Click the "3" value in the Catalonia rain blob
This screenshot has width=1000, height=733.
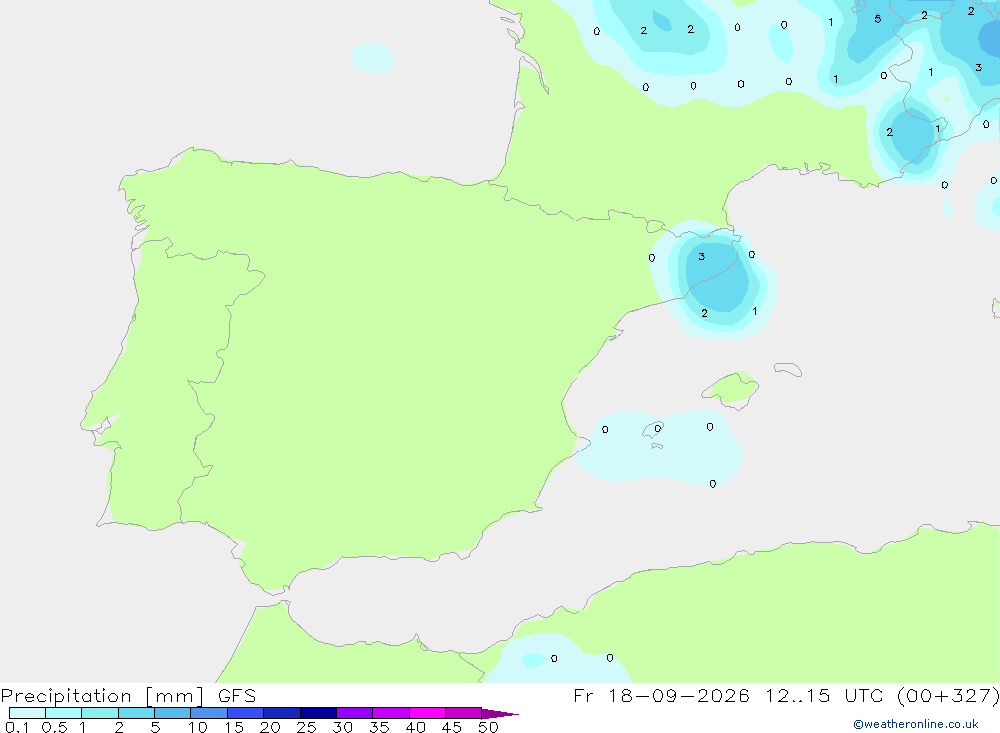[702, 256]
